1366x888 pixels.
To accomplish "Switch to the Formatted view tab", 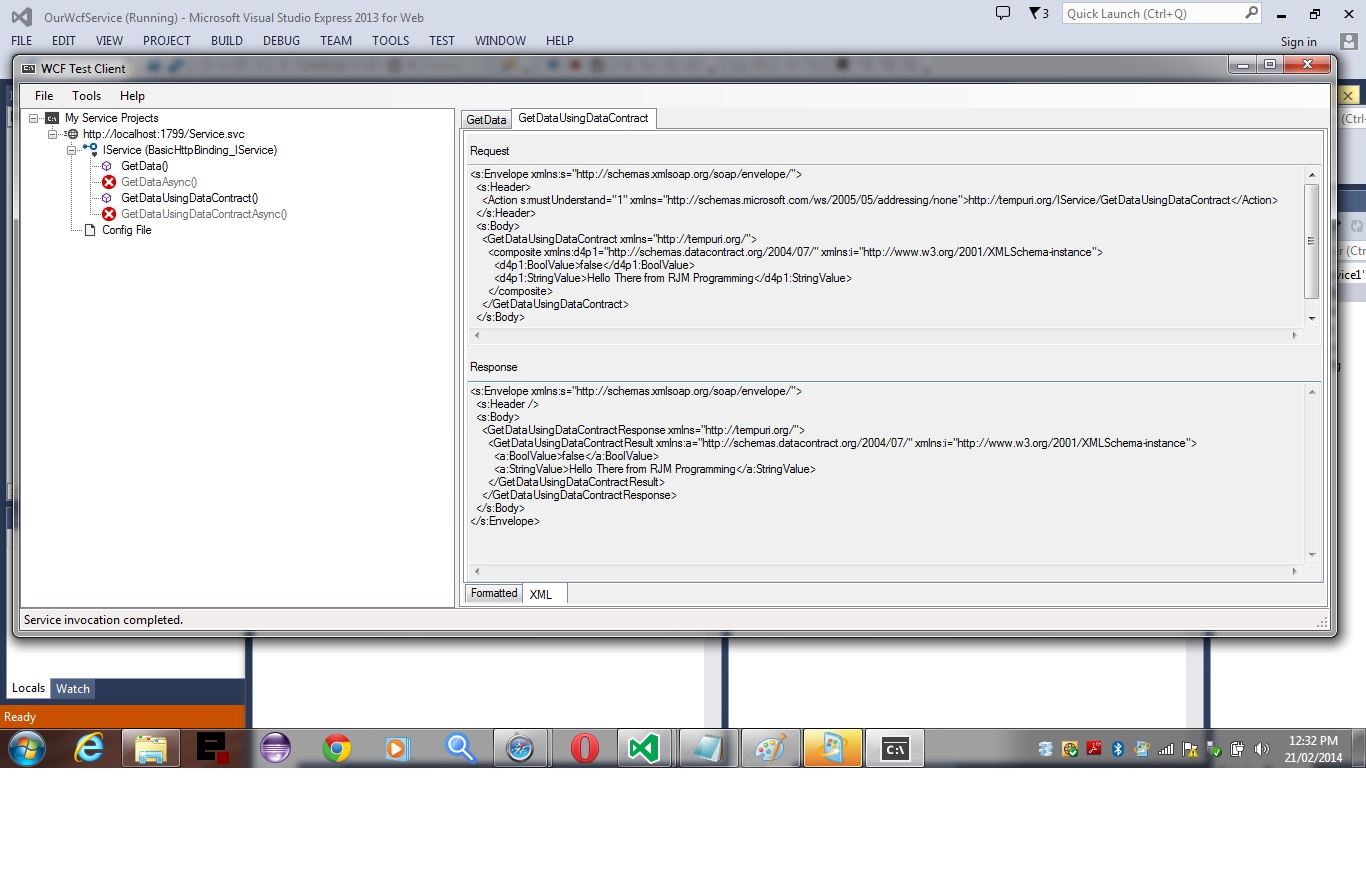I will [494, 593].
